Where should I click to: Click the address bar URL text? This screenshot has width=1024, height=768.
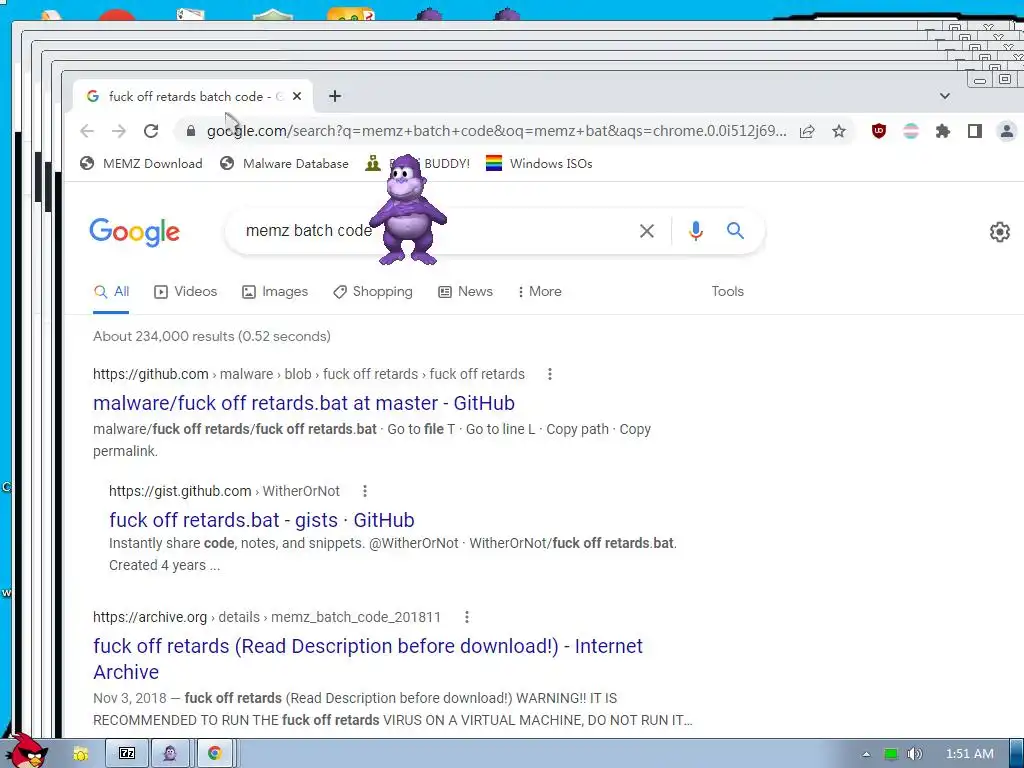point(496,131)
